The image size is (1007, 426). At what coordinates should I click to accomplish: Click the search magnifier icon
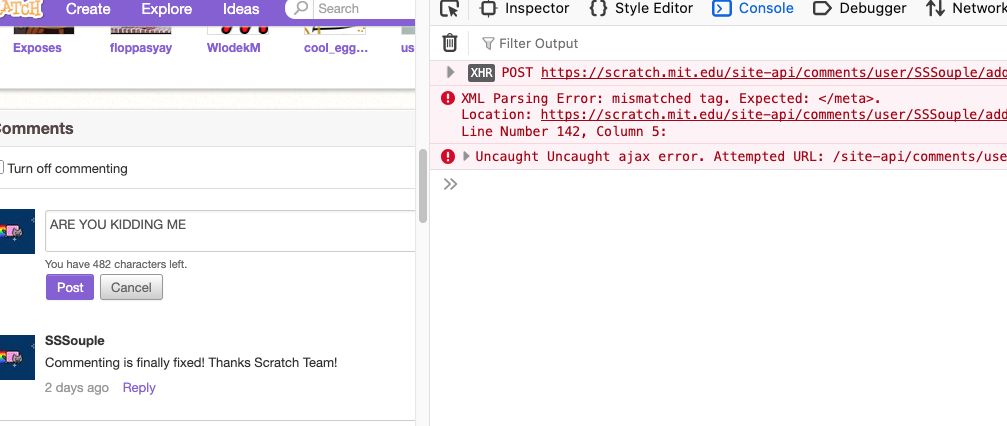click(301, 8)
